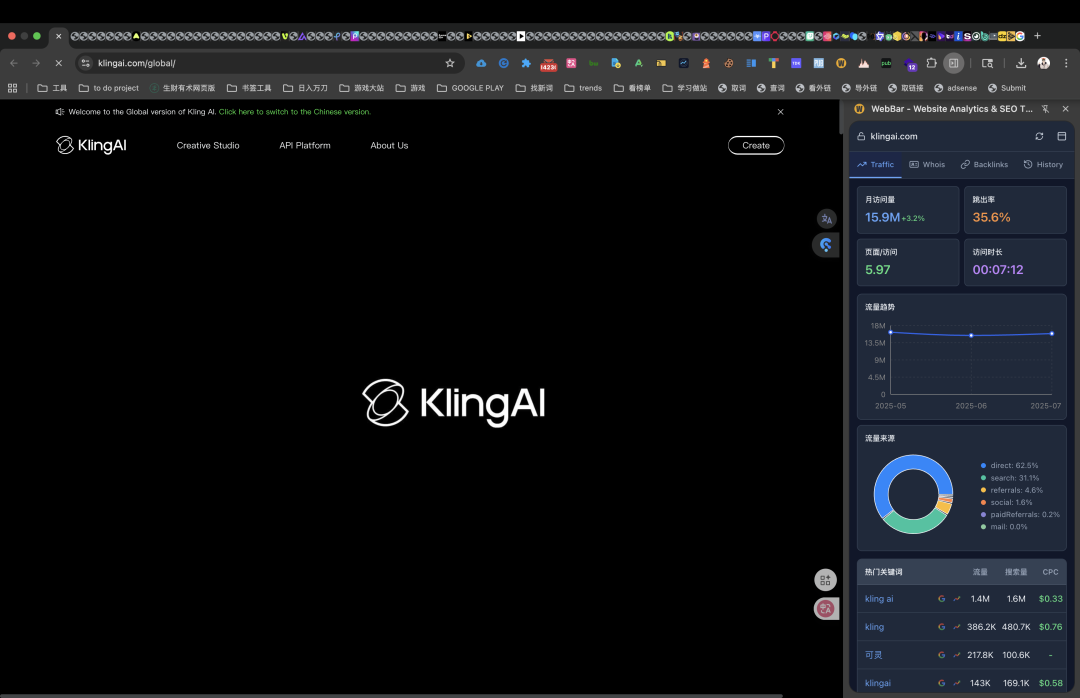Click the Submit bookmark
The width and height of the screenshot is (1080, 698).
click(x=1007, y=88)
